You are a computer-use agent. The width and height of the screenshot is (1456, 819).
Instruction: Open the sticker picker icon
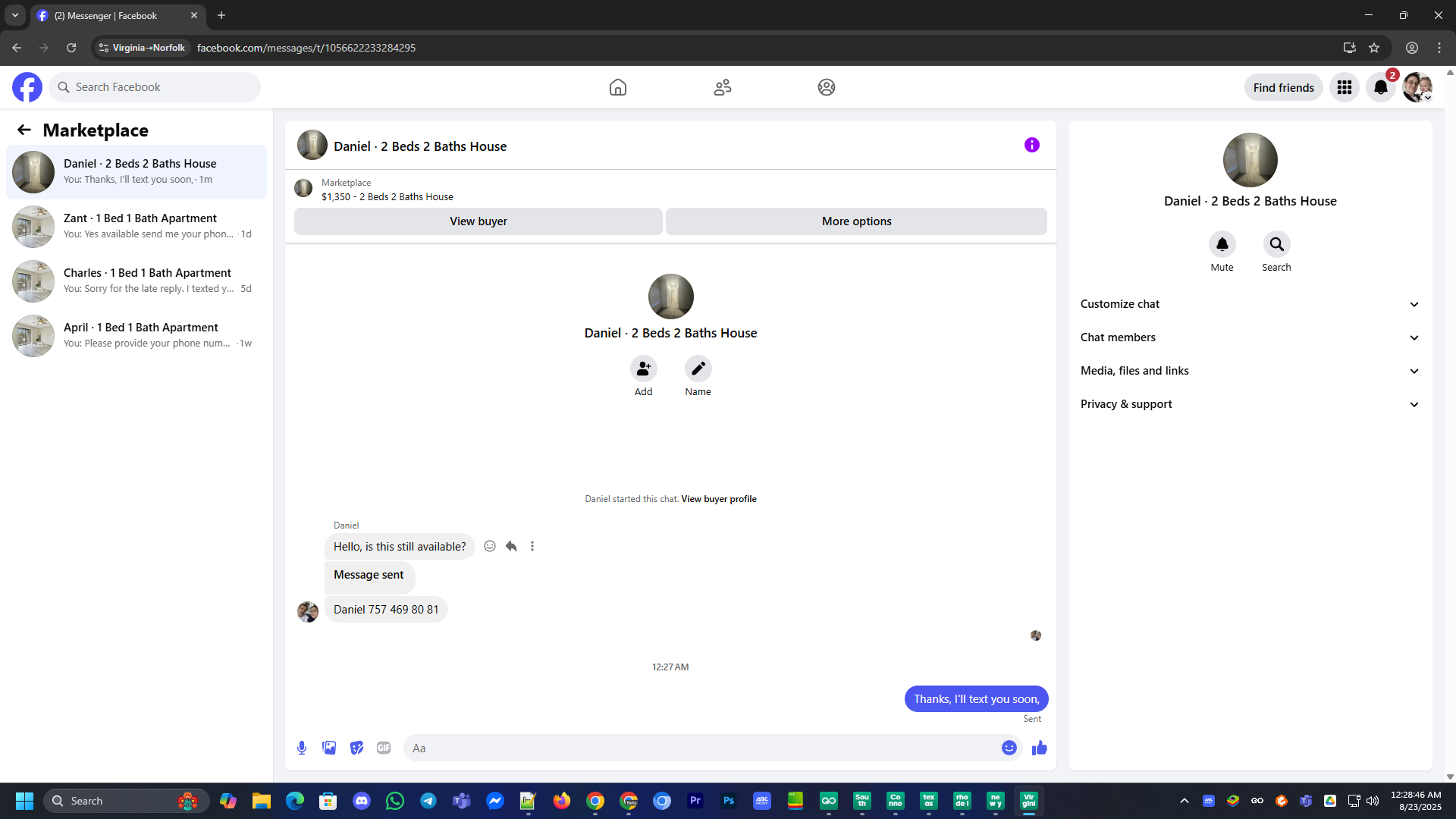pos(356,748)
